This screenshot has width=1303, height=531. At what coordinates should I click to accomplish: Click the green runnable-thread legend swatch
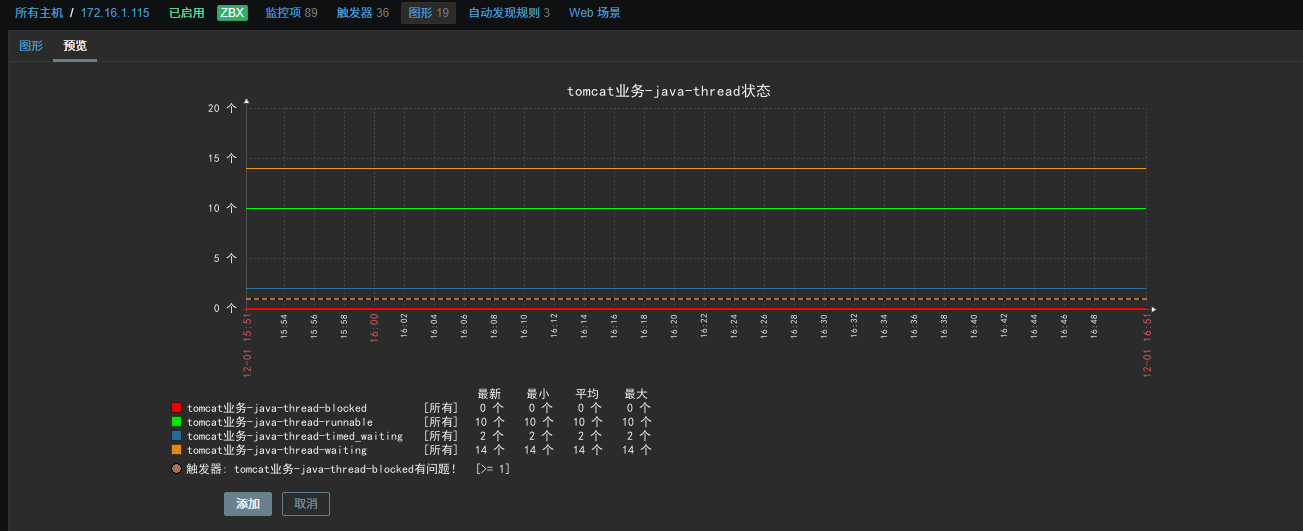(x=177, y=422)
